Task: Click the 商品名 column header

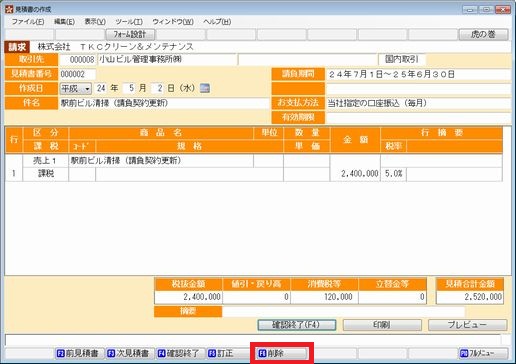Action: click(x=161, y=133)
